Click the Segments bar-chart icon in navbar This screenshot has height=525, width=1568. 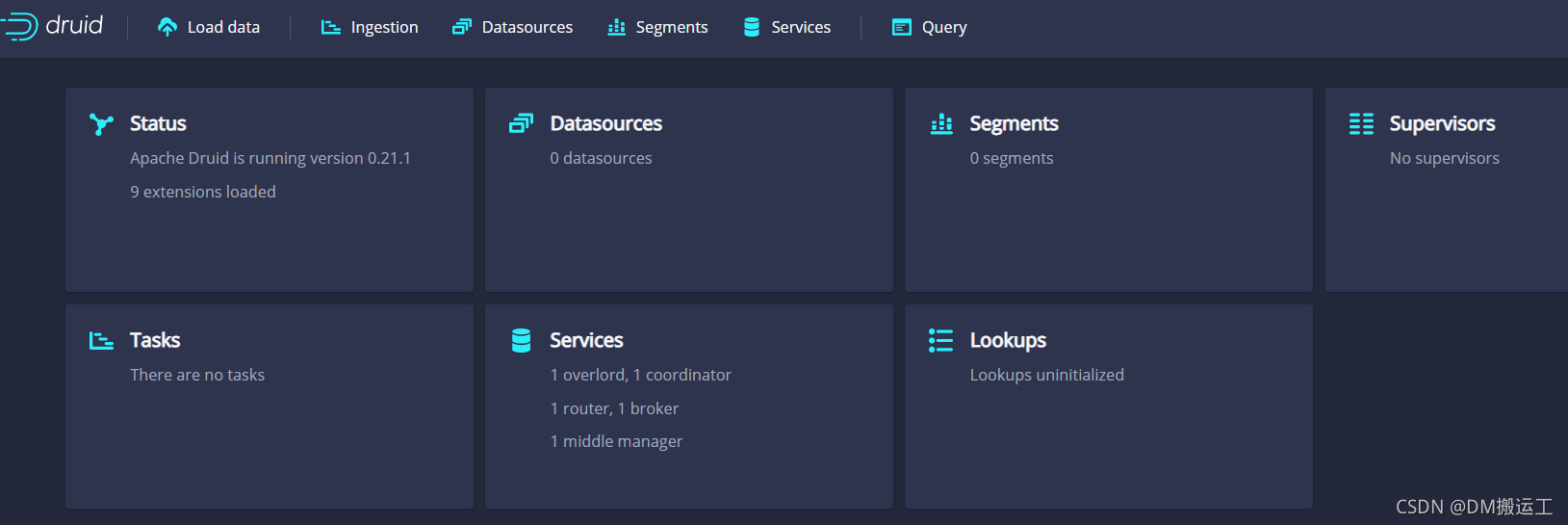coord(616,27)
